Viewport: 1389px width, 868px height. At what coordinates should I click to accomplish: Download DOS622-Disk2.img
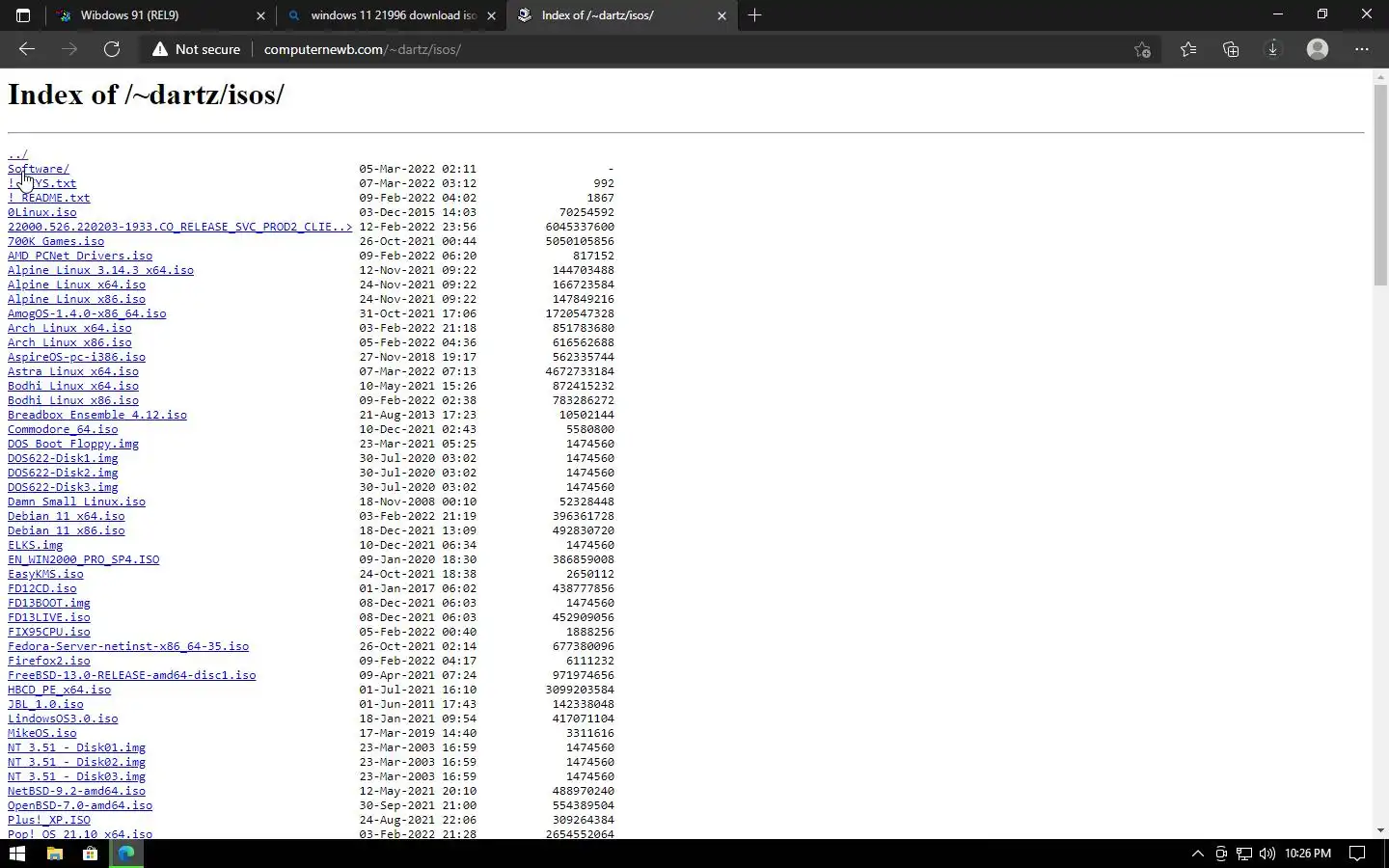click(63, 473)
